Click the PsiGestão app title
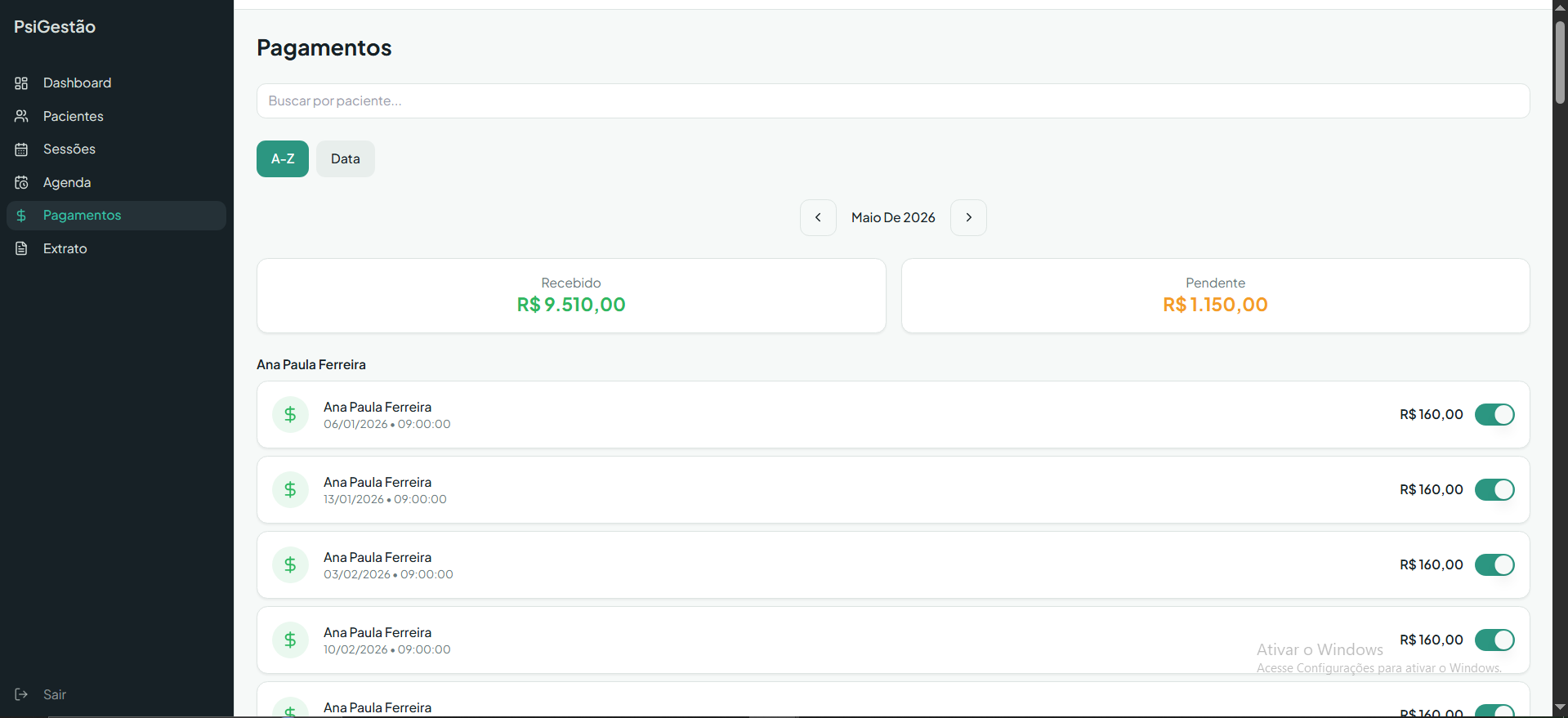Screen dimensions: 1568x718 (55, 27)
